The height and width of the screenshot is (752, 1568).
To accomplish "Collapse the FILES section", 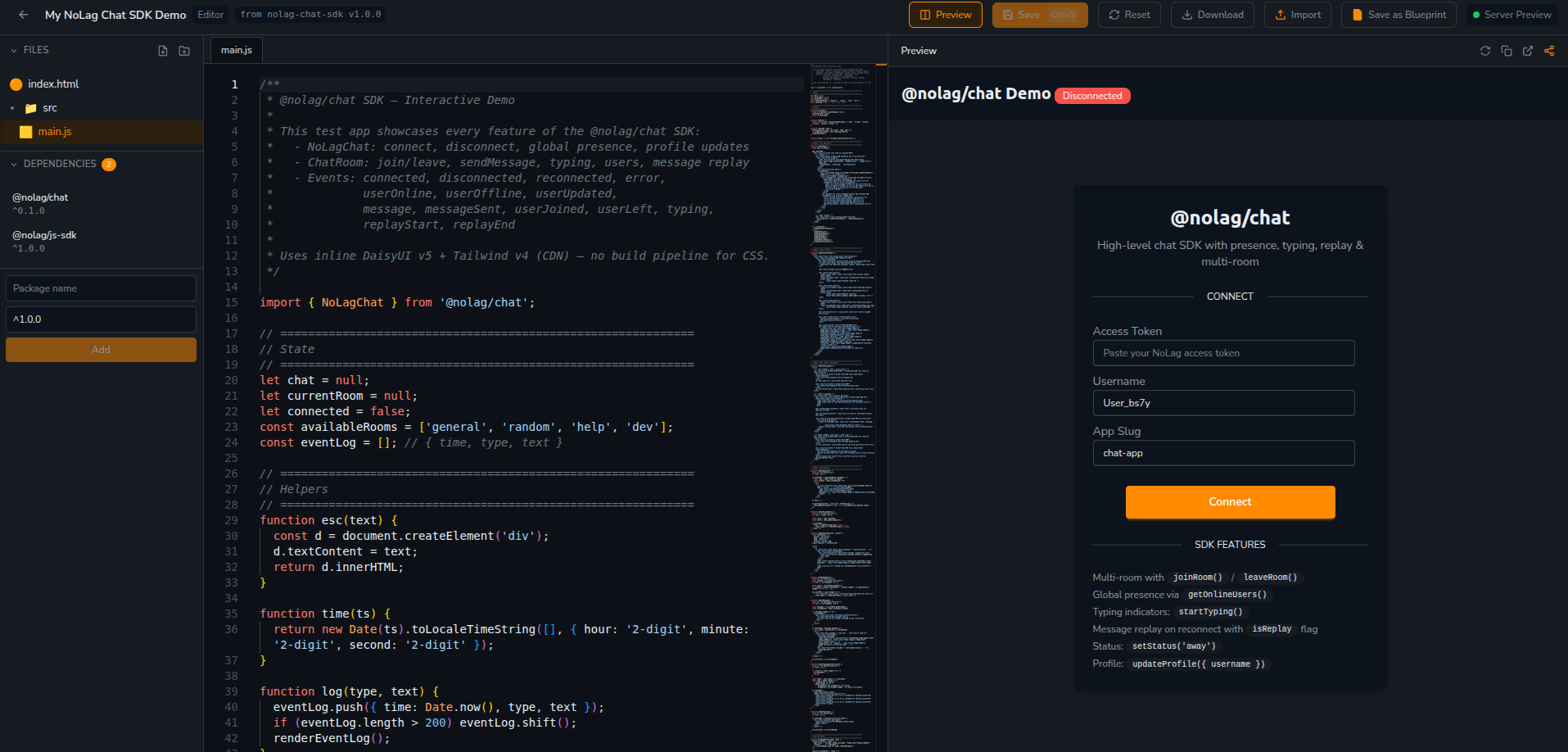I will click(14, 51).
